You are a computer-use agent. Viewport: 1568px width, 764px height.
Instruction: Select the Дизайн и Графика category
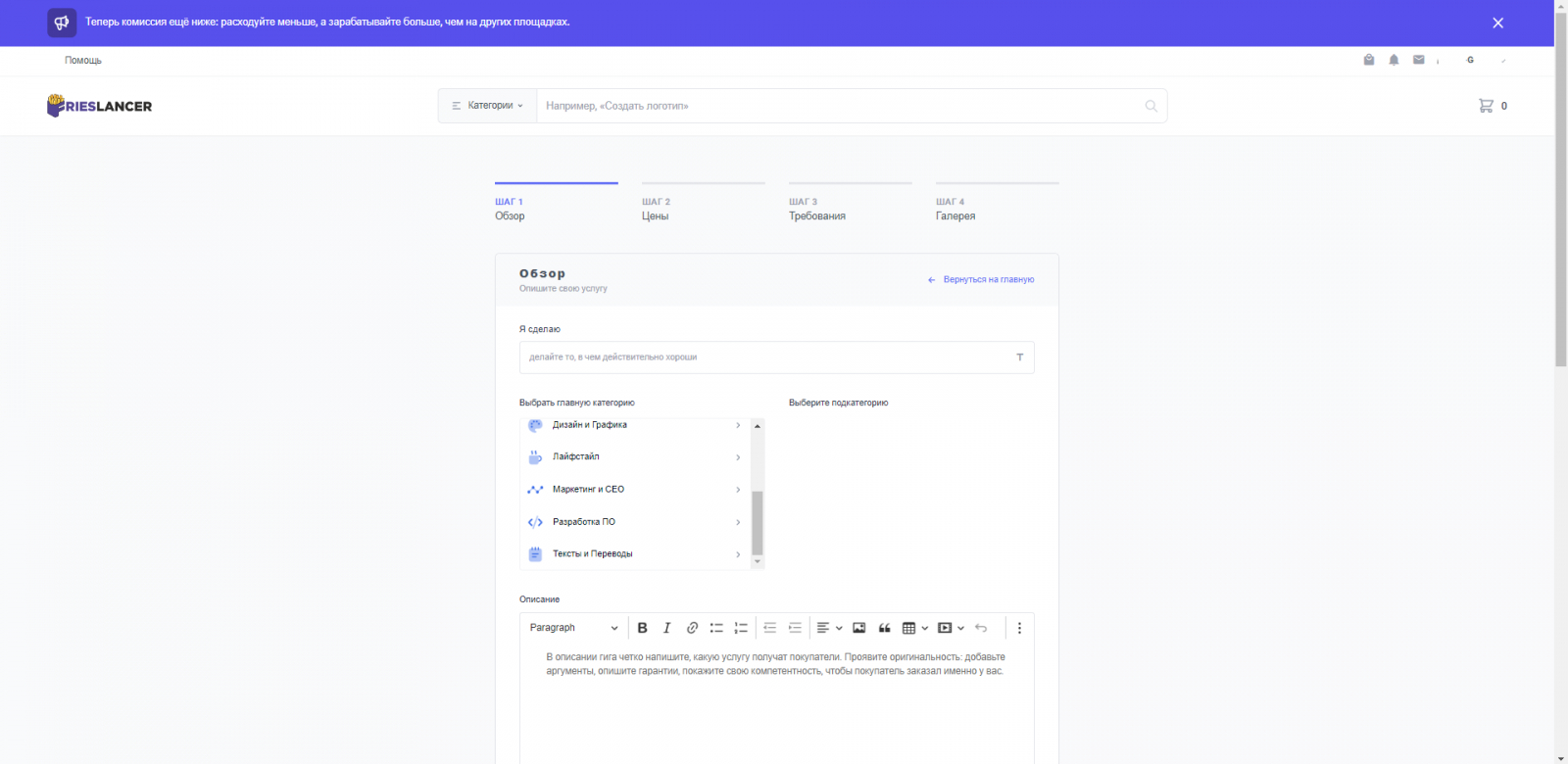[634, 425]
